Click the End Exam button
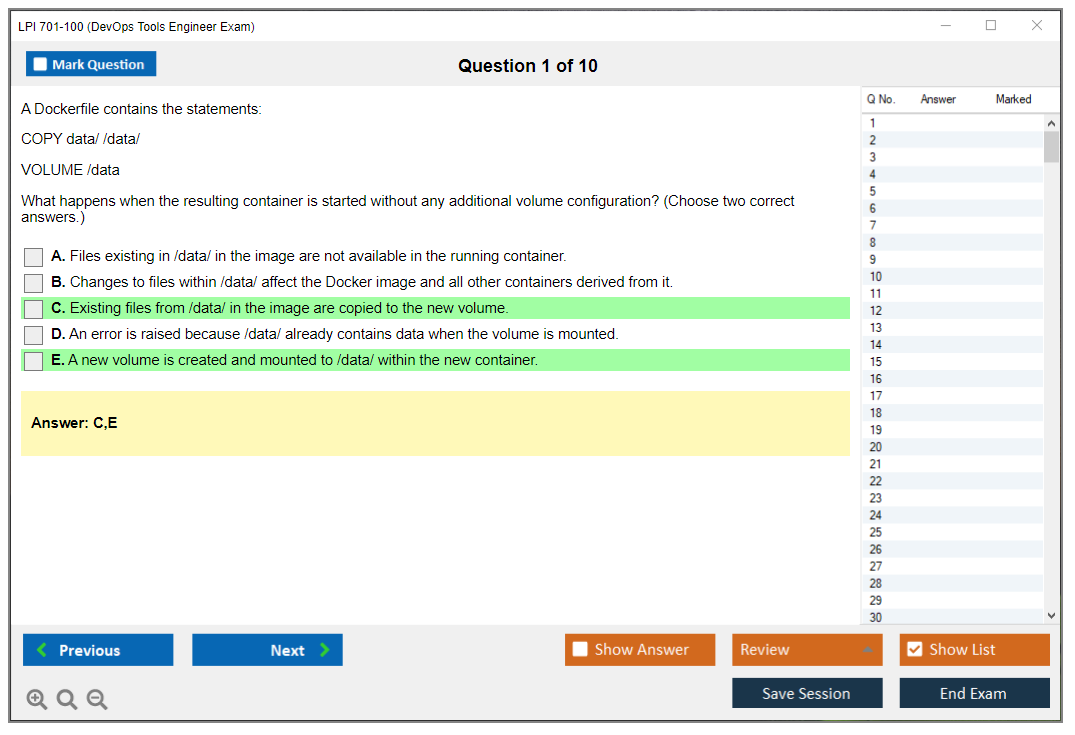The width and height of the screenshot is (1075, 735). point(974,693)
